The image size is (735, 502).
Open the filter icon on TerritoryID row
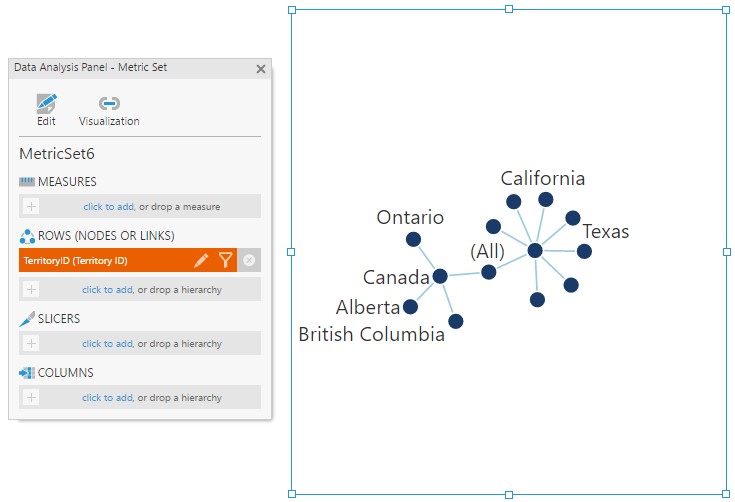pos(225,260)
